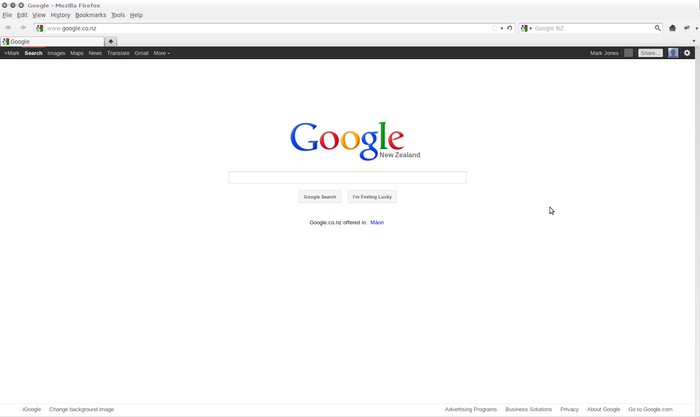700x417 pixels.
Task: Click I'm Feeling Lucky button
Action: (x=372, y=197)
